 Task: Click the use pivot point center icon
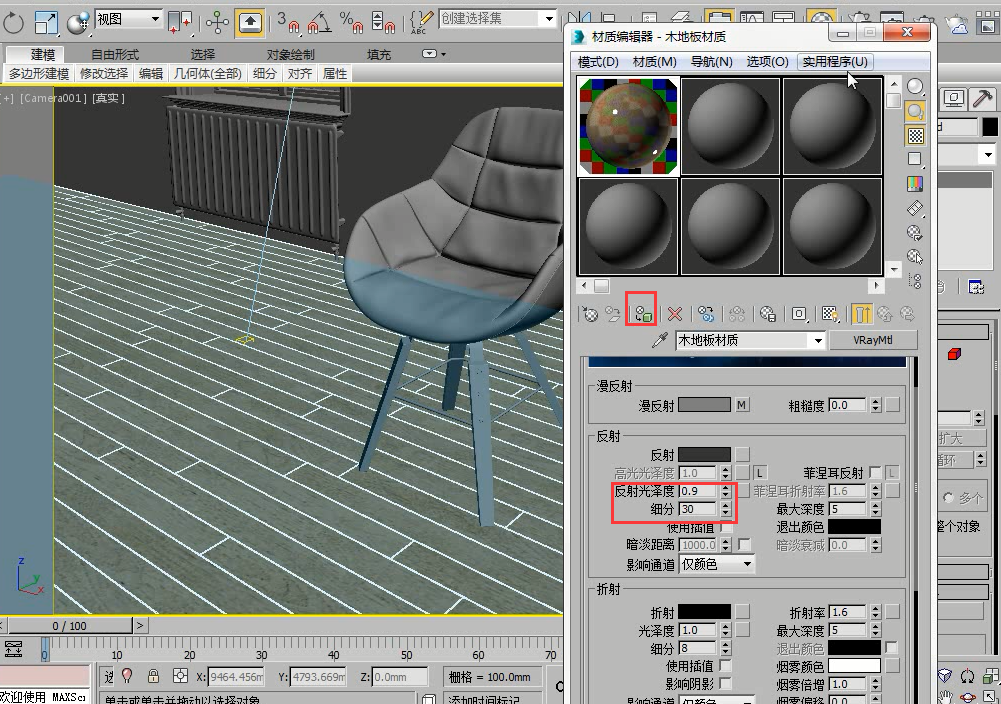tap(181, 23)
